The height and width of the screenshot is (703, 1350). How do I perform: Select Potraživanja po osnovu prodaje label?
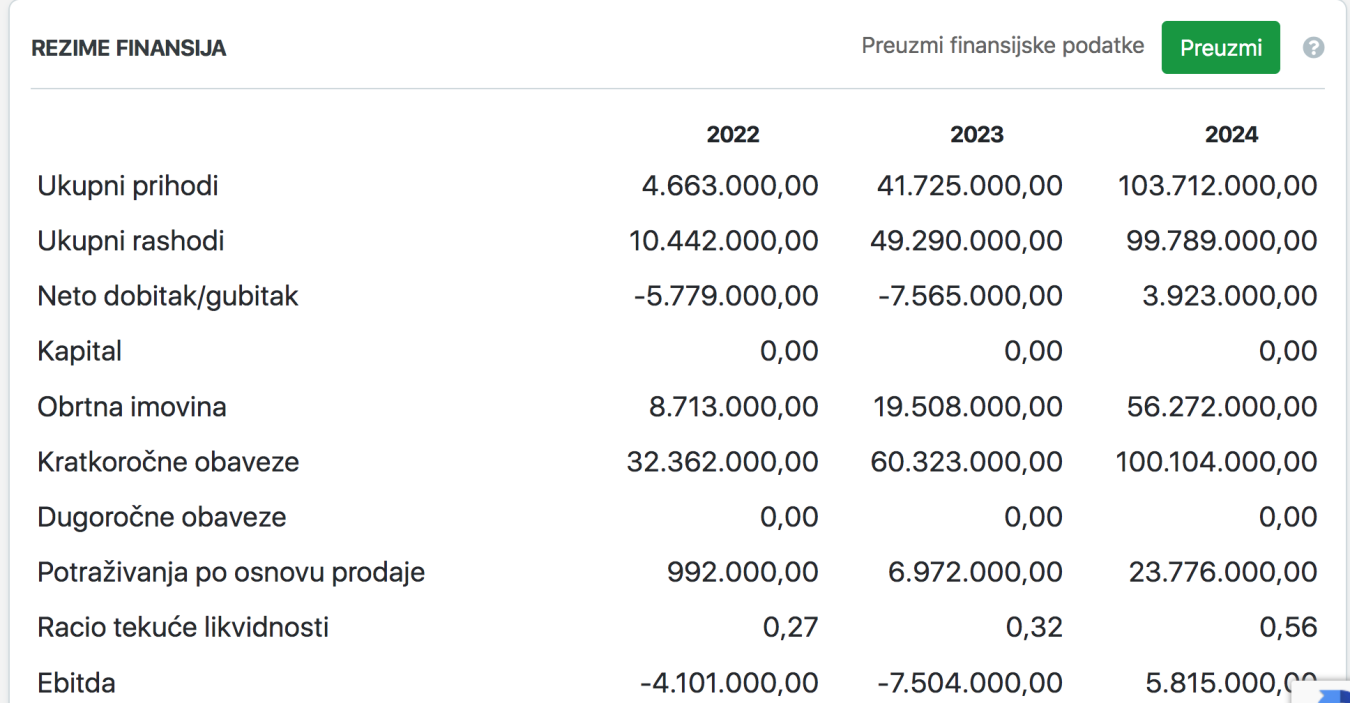click(231, 572)
